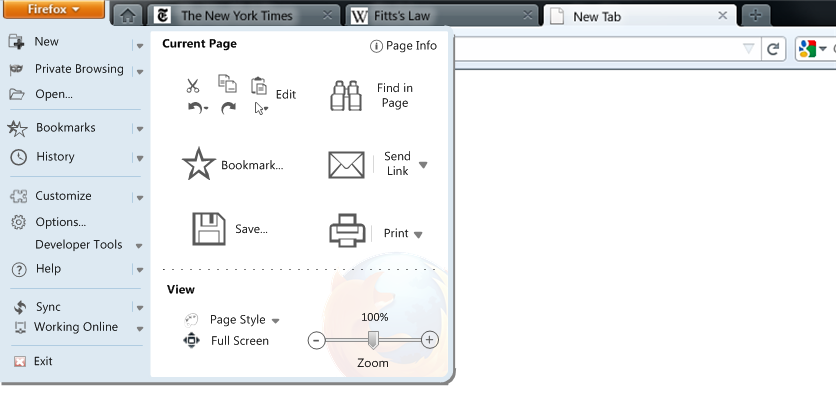Click the zoom out minus button

pos(317,340)
